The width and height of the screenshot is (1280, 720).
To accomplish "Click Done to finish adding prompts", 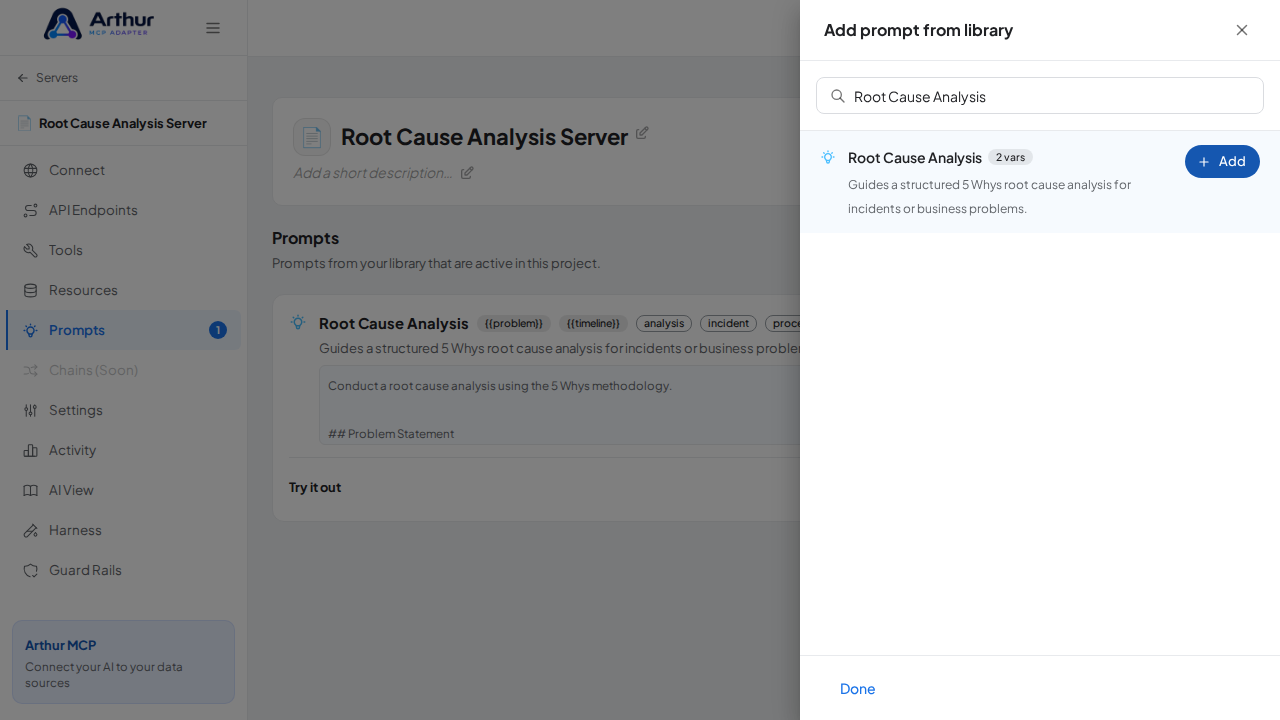I will (857, 688).
